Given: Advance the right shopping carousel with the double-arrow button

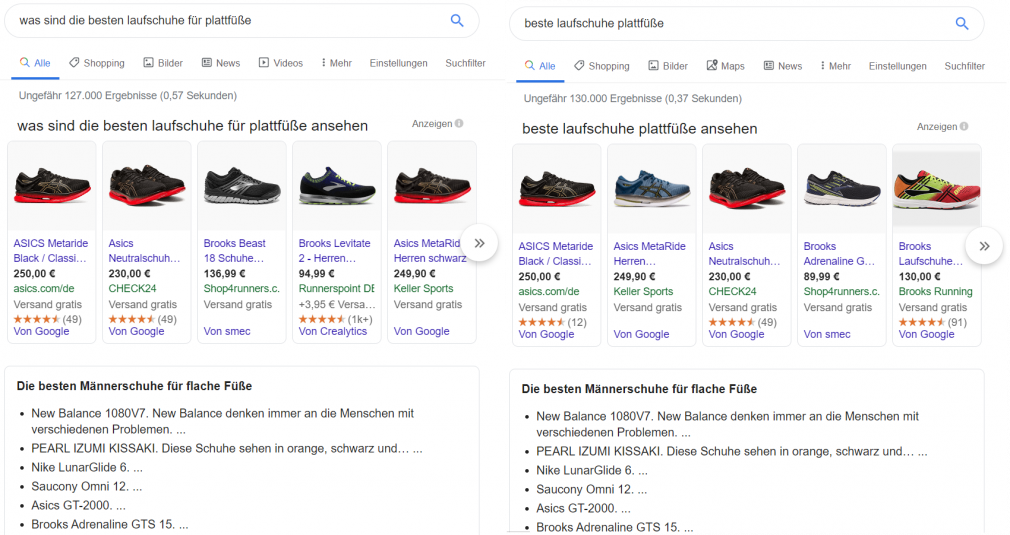Looking at the screenshot, I should pyautogui.click(x=984, y=247).
